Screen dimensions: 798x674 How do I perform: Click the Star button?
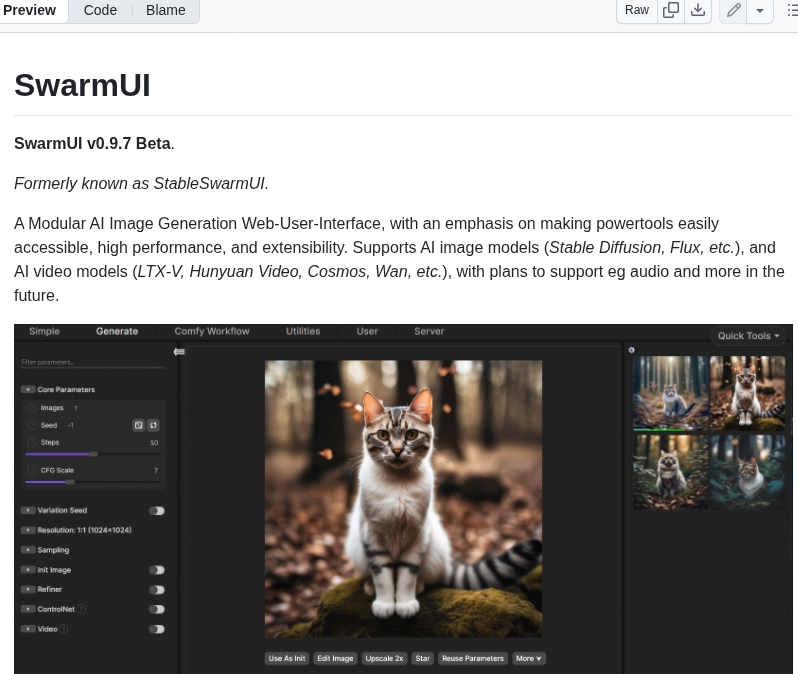pyautogui.click(x=422, y=658)
